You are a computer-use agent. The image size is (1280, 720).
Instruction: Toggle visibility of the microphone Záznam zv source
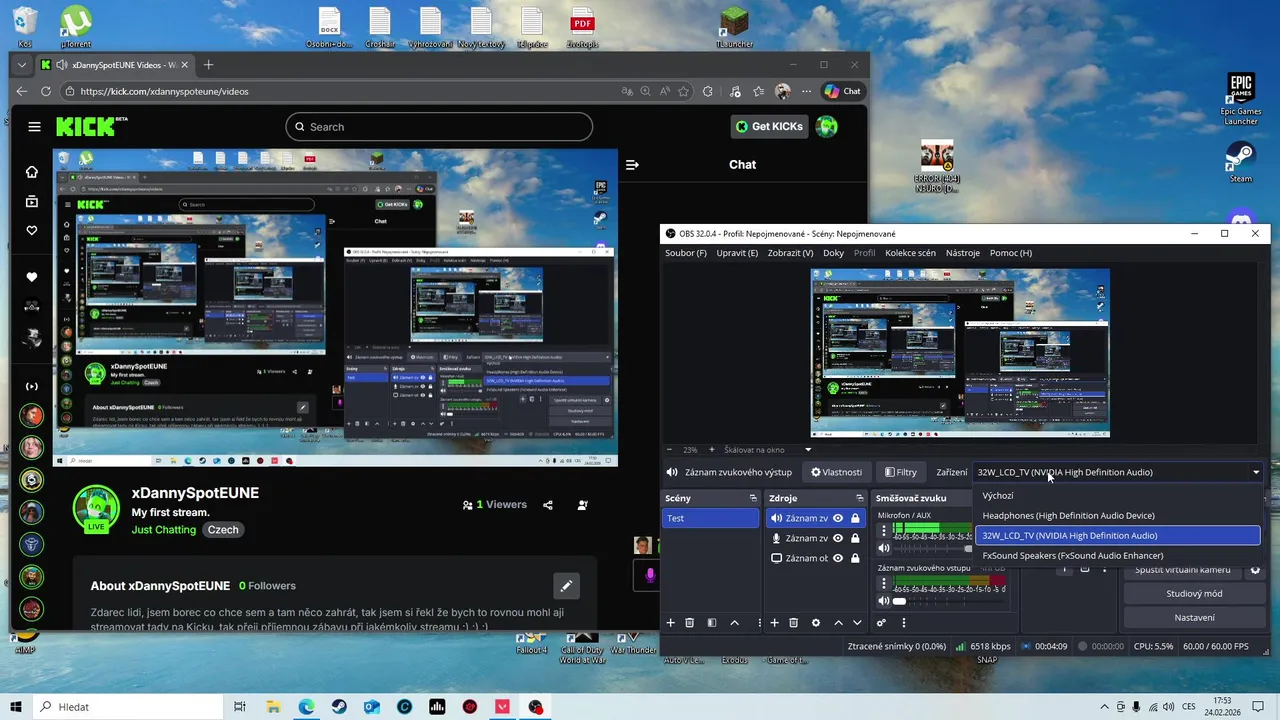click(838, 538)
